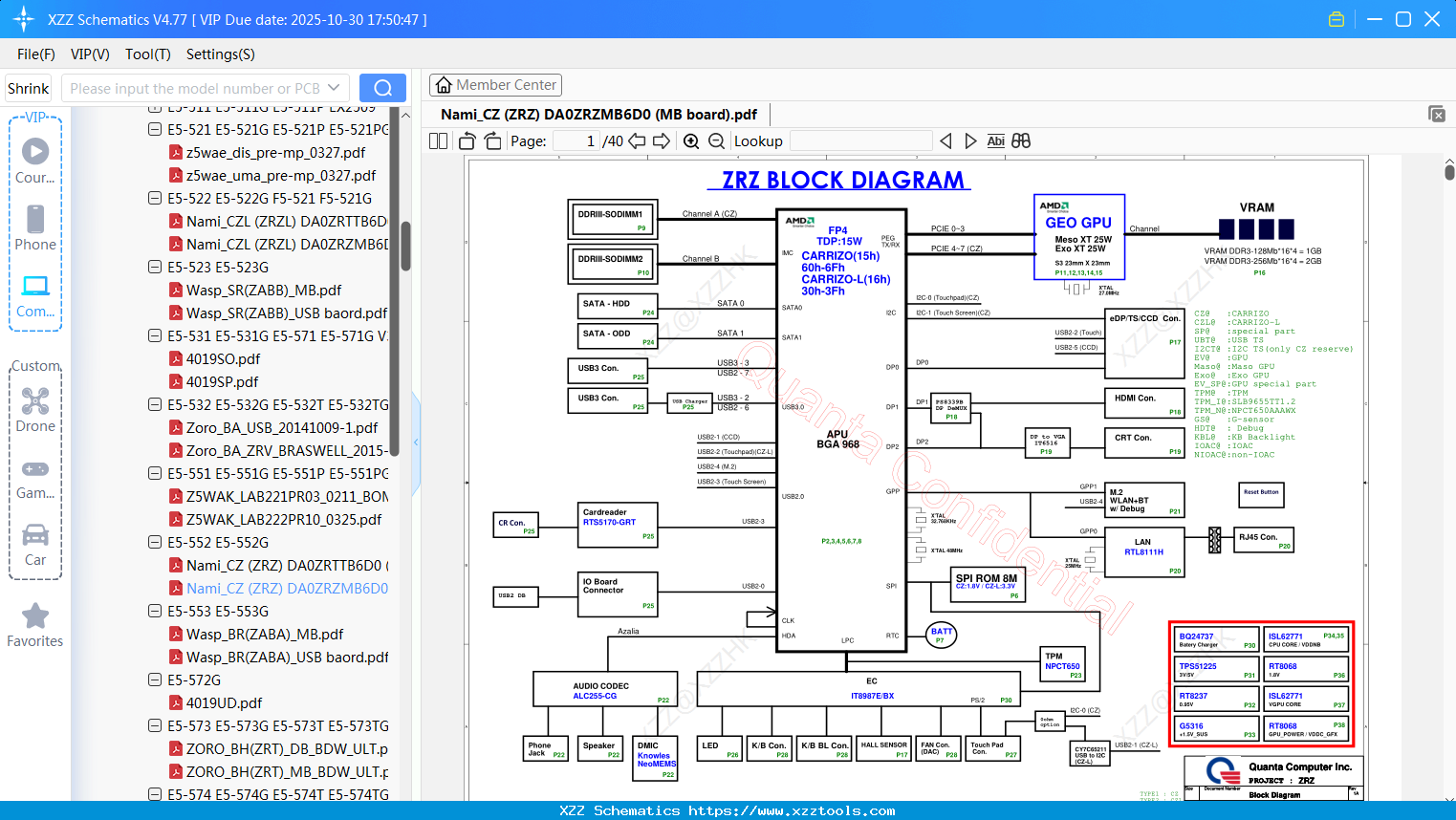Click the Lookup text field

pyautogui.click(x=860, y=141)
